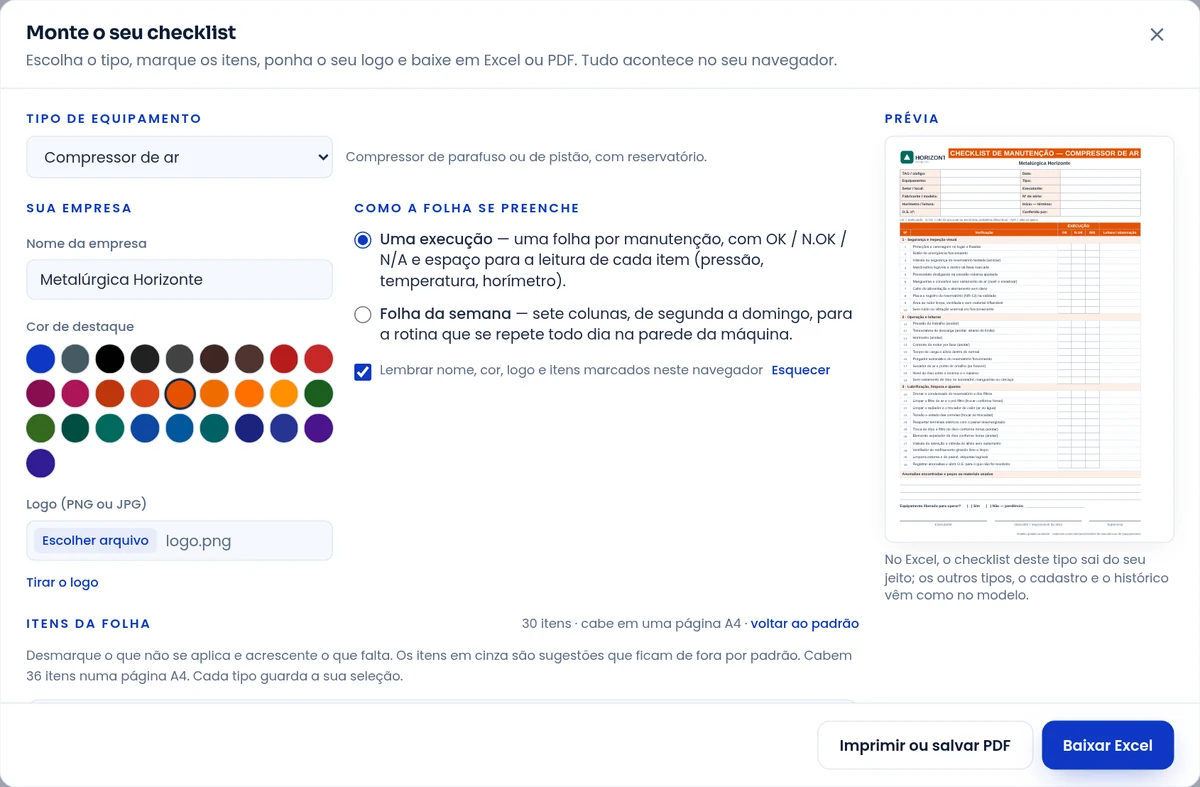Click the checklist preview thumbnail
The image size is (1200, 787).
(1029, 339)
